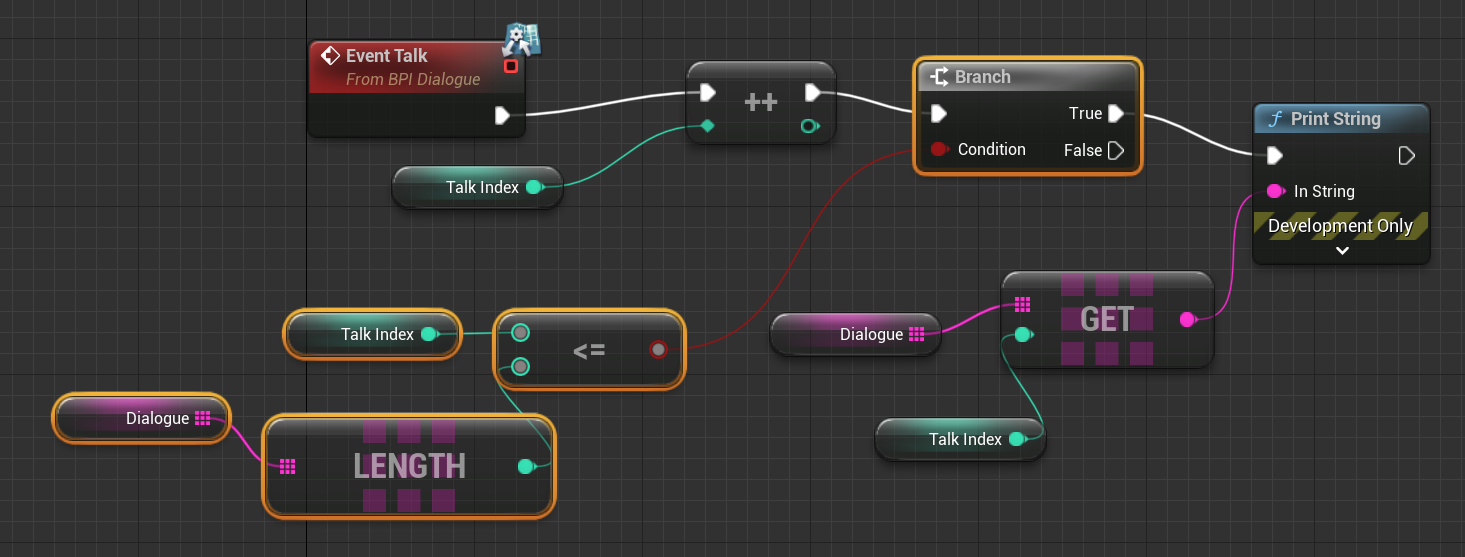Image resolution: width=1465 pixels, height=557 pixels.
Task: Select the Branch node header
Action: (x=1027, y=77)
